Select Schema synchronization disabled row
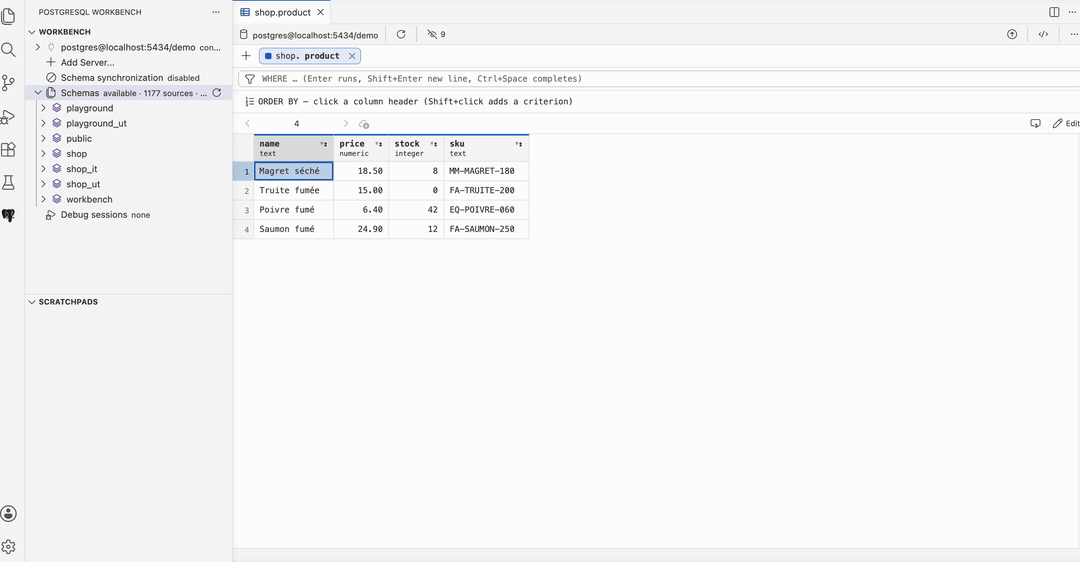1080x562 pixels. pos(129,78)
